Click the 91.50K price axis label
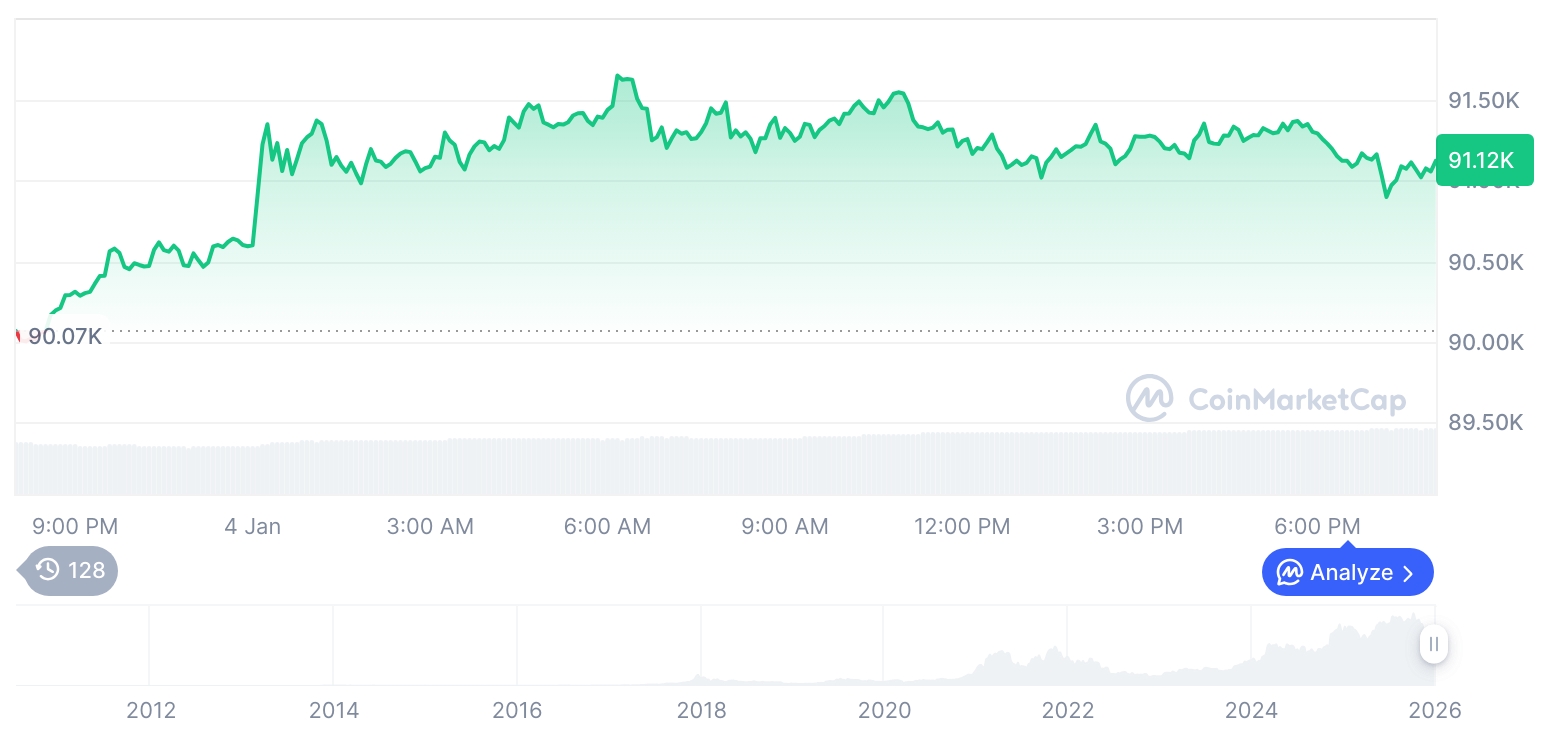Screen dimensions: 1566x732 click(x=1485, y=100)
